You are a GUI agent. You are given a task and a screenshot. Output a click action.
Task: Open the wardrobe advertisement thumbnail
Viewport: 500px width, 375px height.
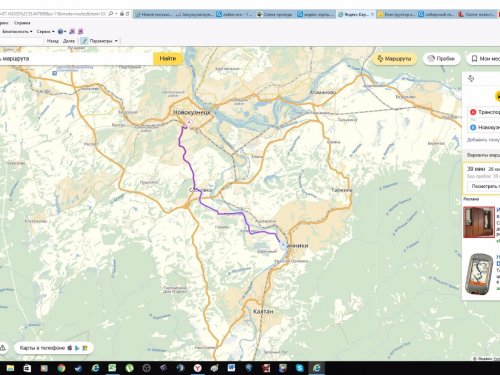pos(479,222)
